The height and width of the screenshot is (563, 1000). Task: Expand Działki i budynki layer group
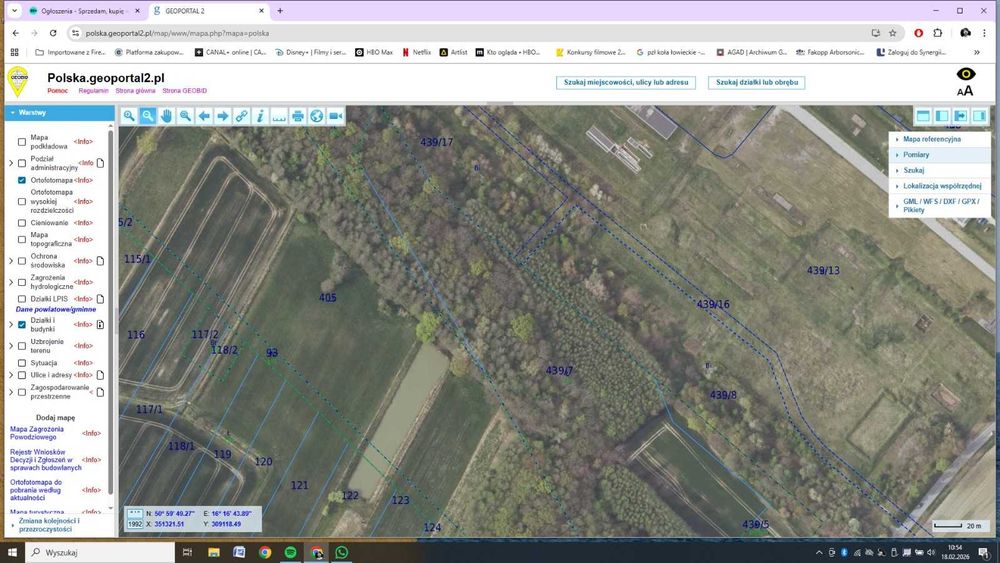point(11,325)
